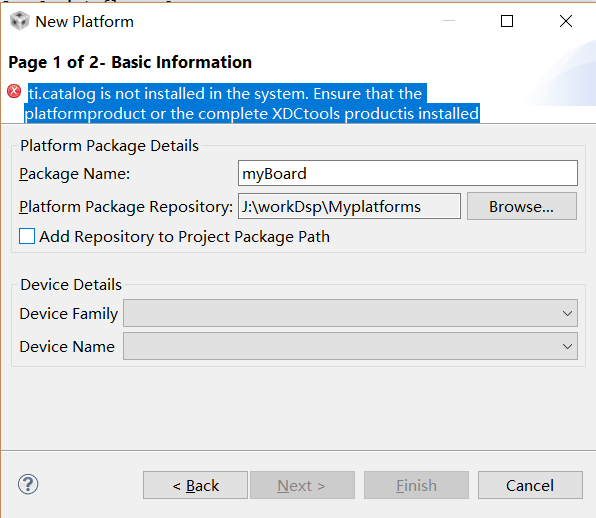Open the Device Name dropdown
The height and width of the screenshot is (518, 596).
tap(350, 346)
